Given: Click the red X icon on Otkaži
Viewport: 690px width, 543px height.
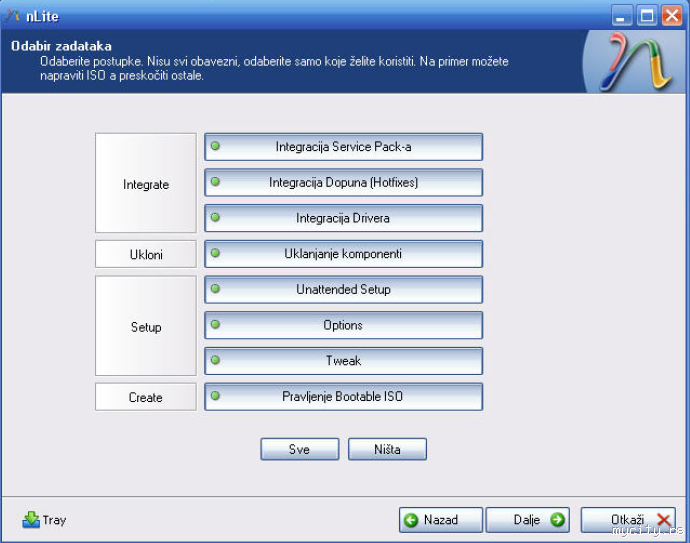Looking at the screenshot, I should 664,520.
